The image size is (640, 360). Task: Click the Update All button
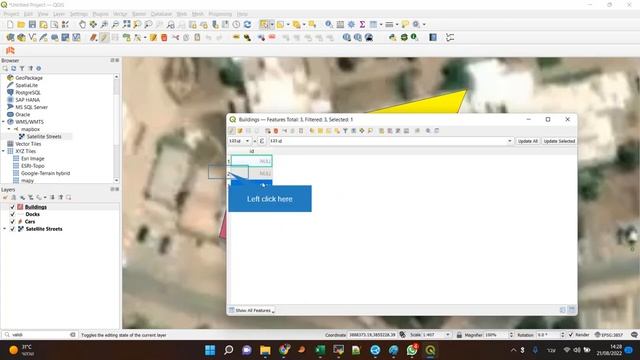coord(527,141)
